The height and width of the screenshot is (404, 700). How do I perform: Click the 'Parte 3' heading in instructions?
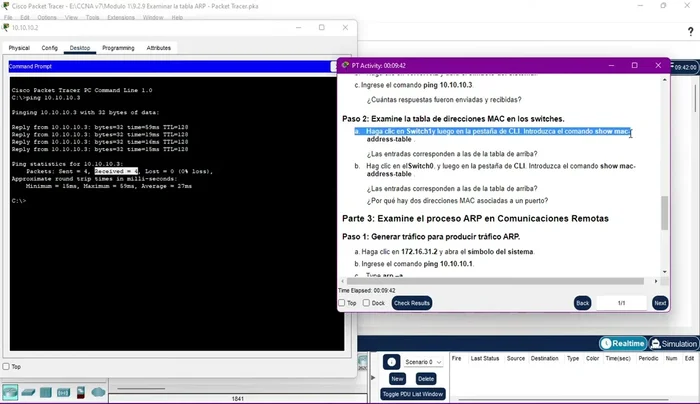(475, 218)
